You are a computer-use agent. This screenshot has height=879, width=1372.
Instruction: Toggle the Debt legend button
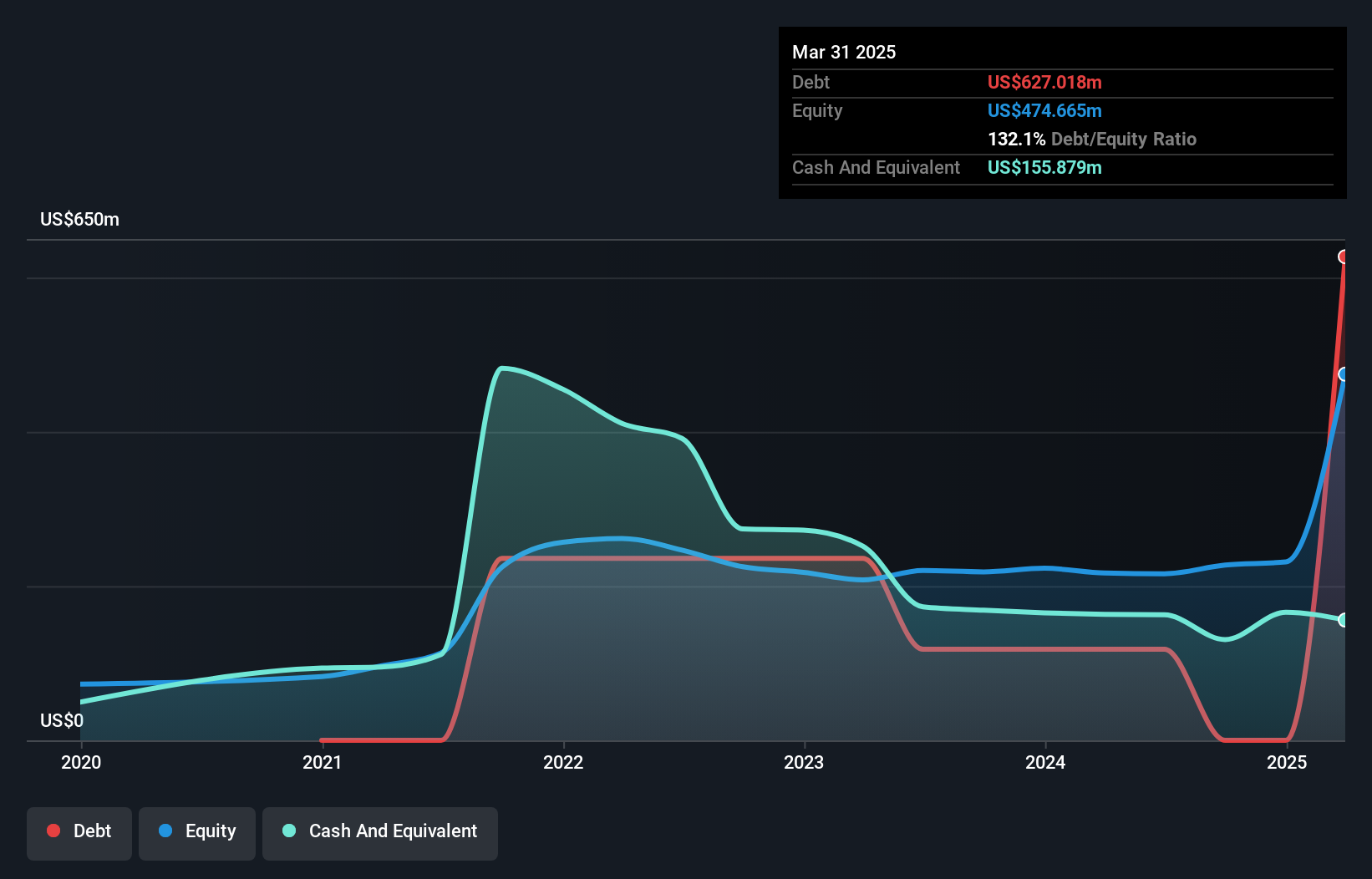point(79,833)
